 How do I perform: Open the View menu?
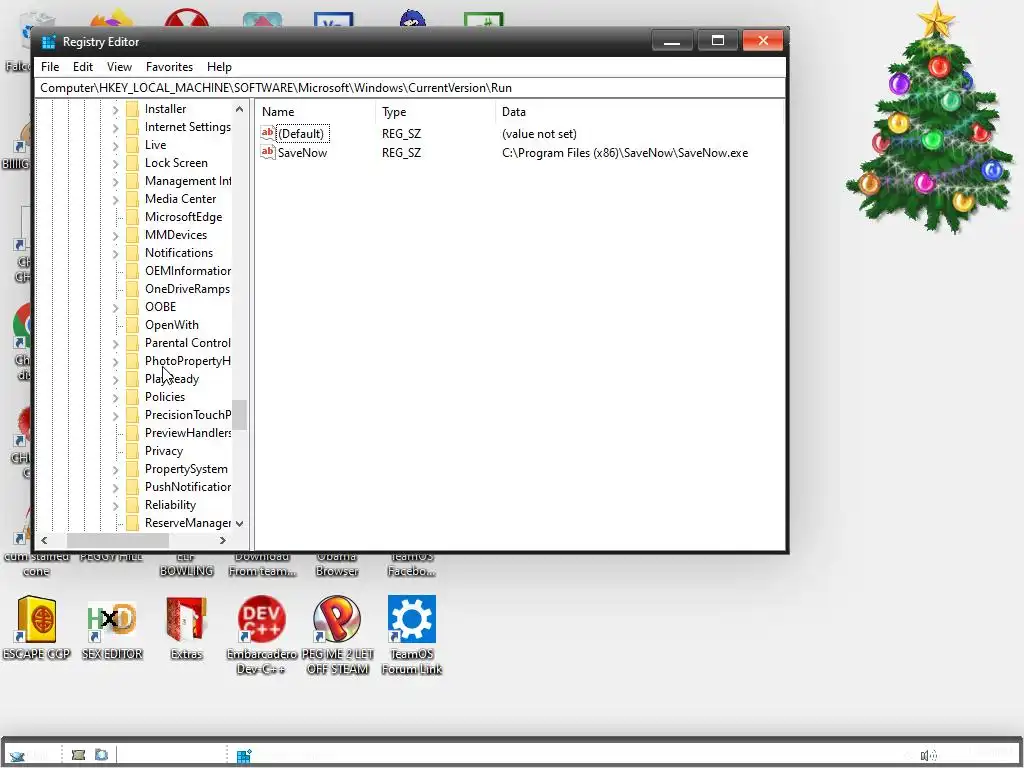(119, 67)
